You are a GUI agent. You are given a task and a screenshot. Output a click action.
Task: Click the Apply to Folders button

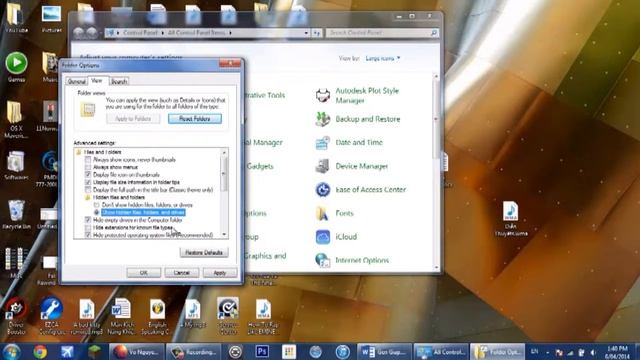pyautogui.click(x=133, y=119)
